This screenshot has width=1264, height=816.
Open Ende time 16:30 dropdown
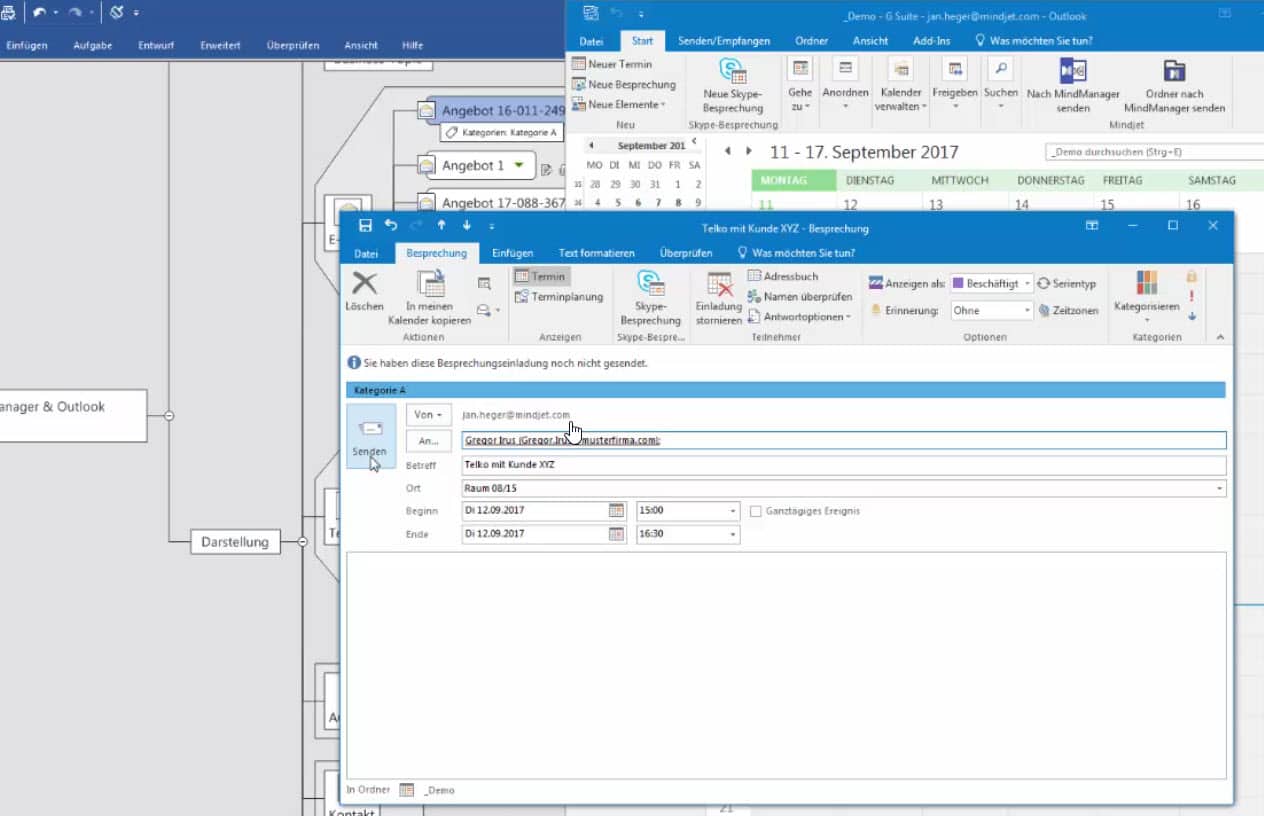(733, 535)
